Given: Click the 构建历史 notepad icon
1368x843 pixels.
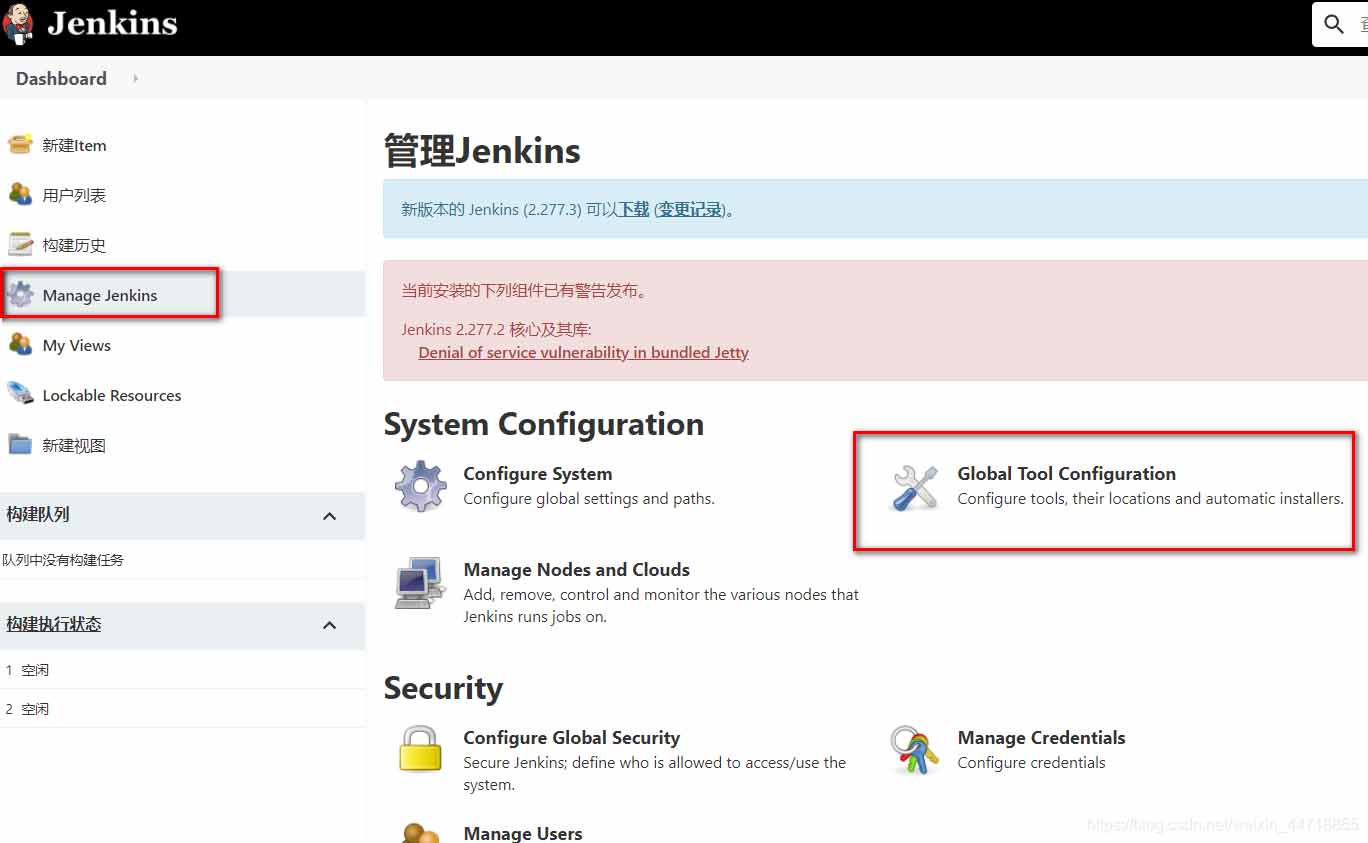Looking at the screenshot, I should coord(20,244).
